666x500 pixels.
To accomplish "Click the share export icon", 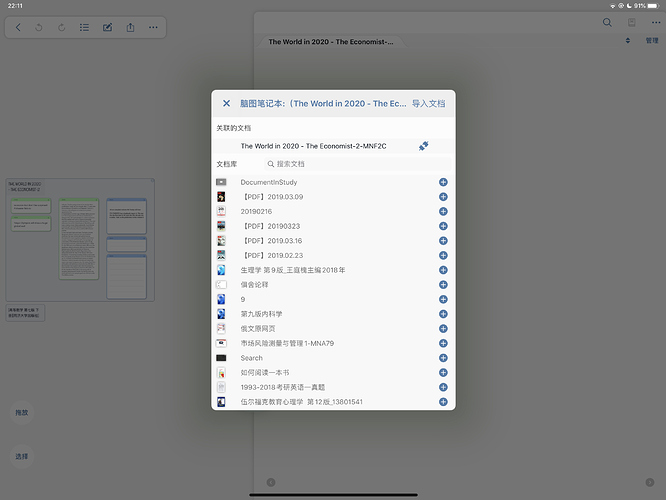I will click(130, 28).
